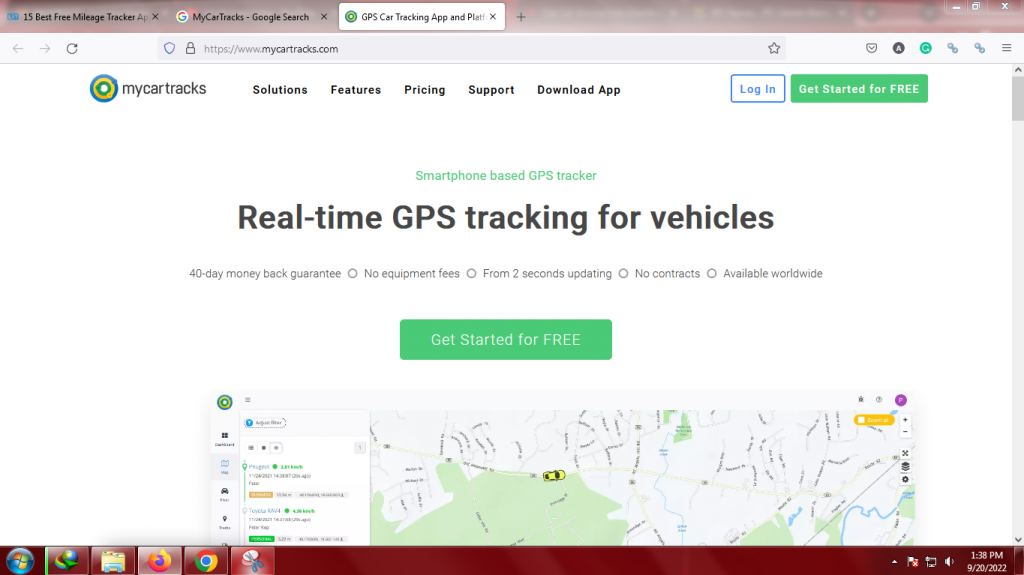1024x575 pixels.
Task: Open the network status tray icon
Action: (931, 562)
